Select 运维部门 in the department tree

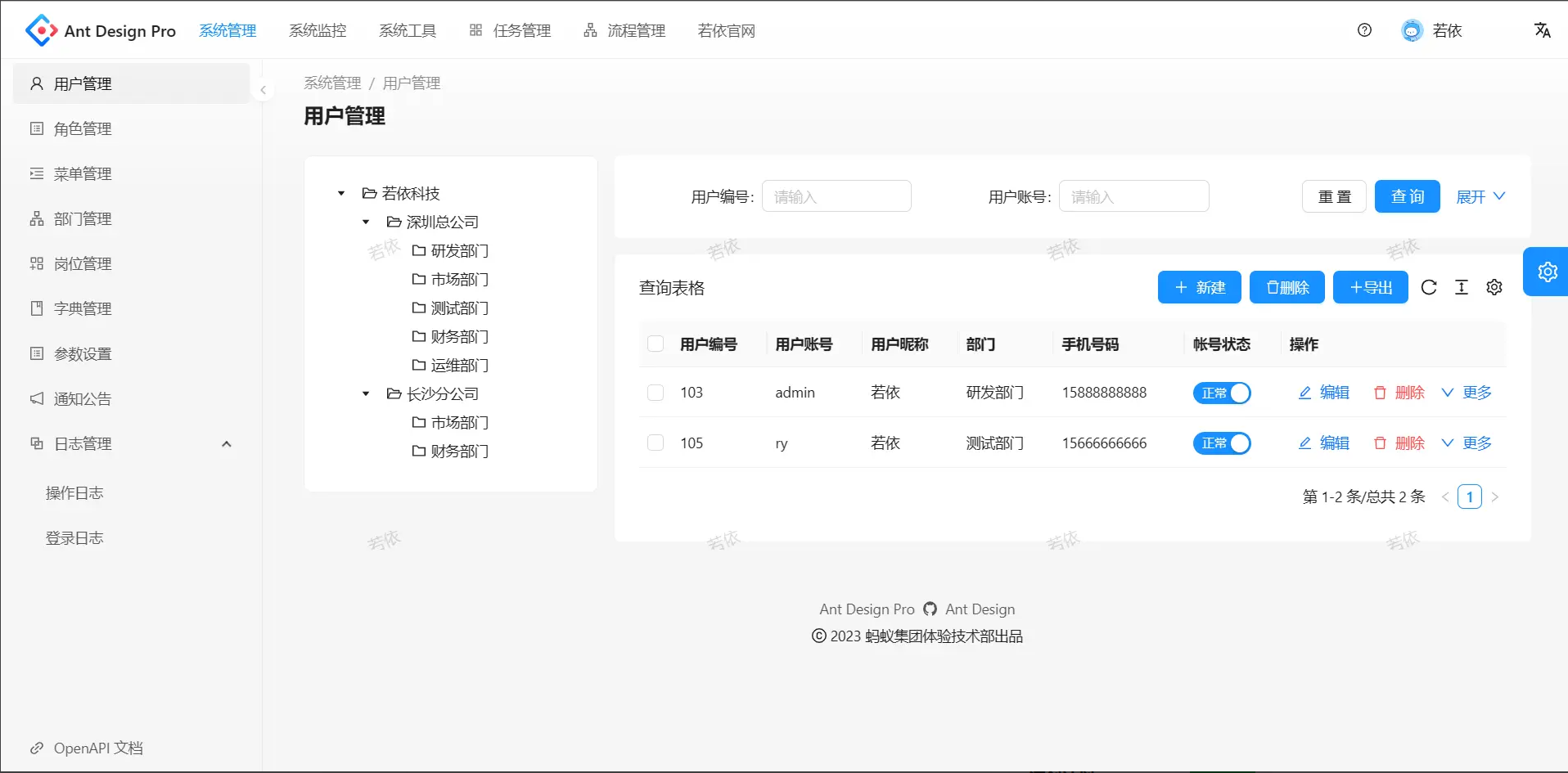[x=460, y=366]
